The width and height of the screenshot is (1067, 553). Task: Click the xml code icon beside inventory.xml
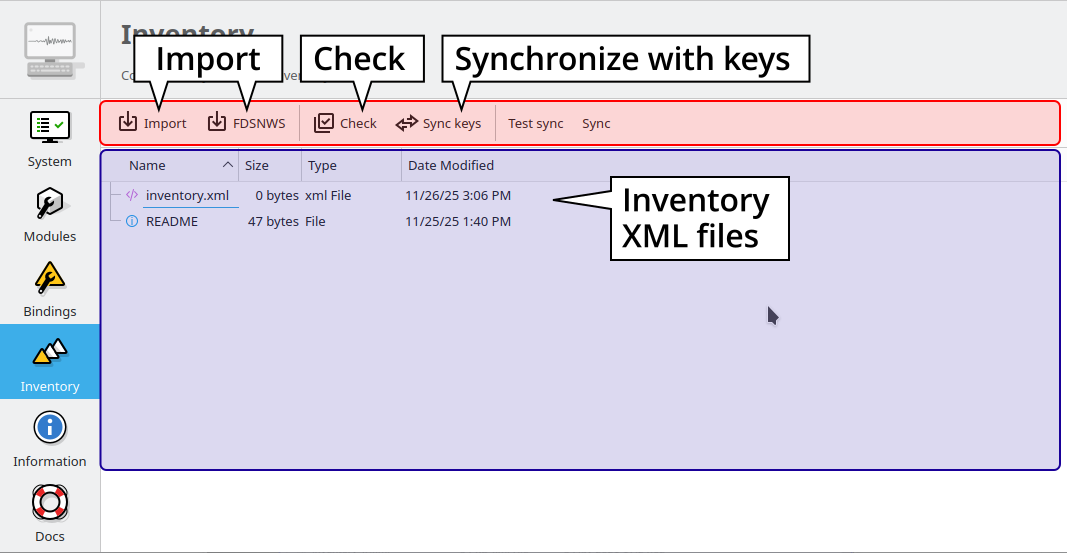(132, 195)
